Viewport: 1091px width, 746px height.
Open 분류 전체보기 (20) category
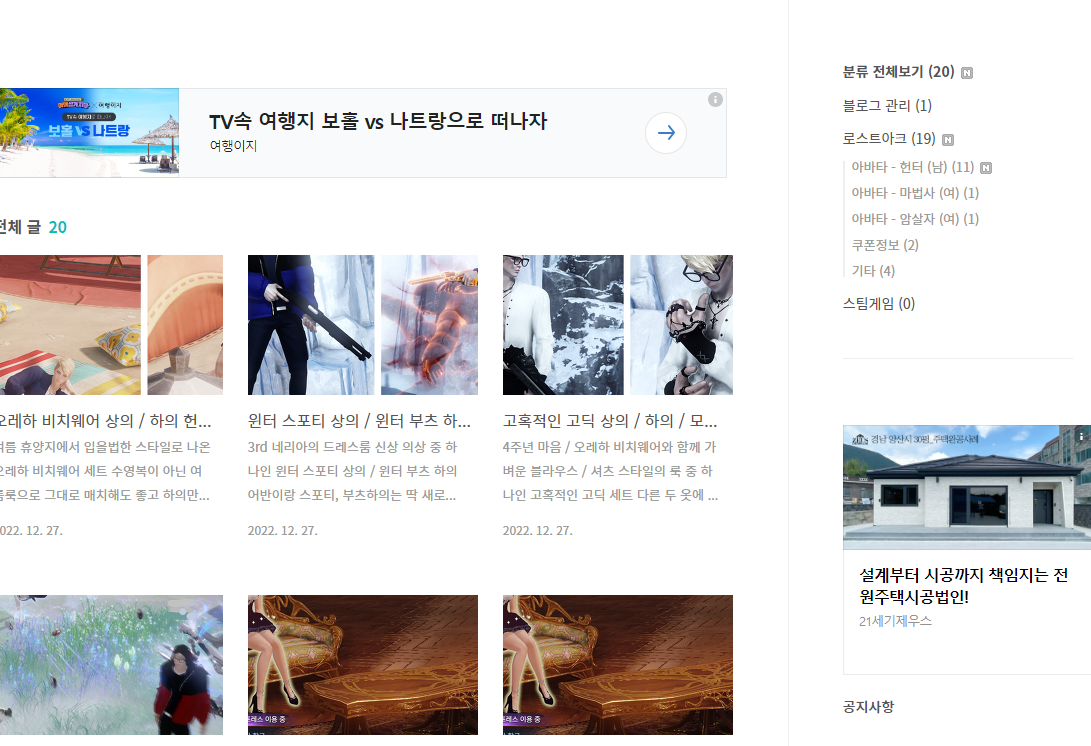(898, 72)
